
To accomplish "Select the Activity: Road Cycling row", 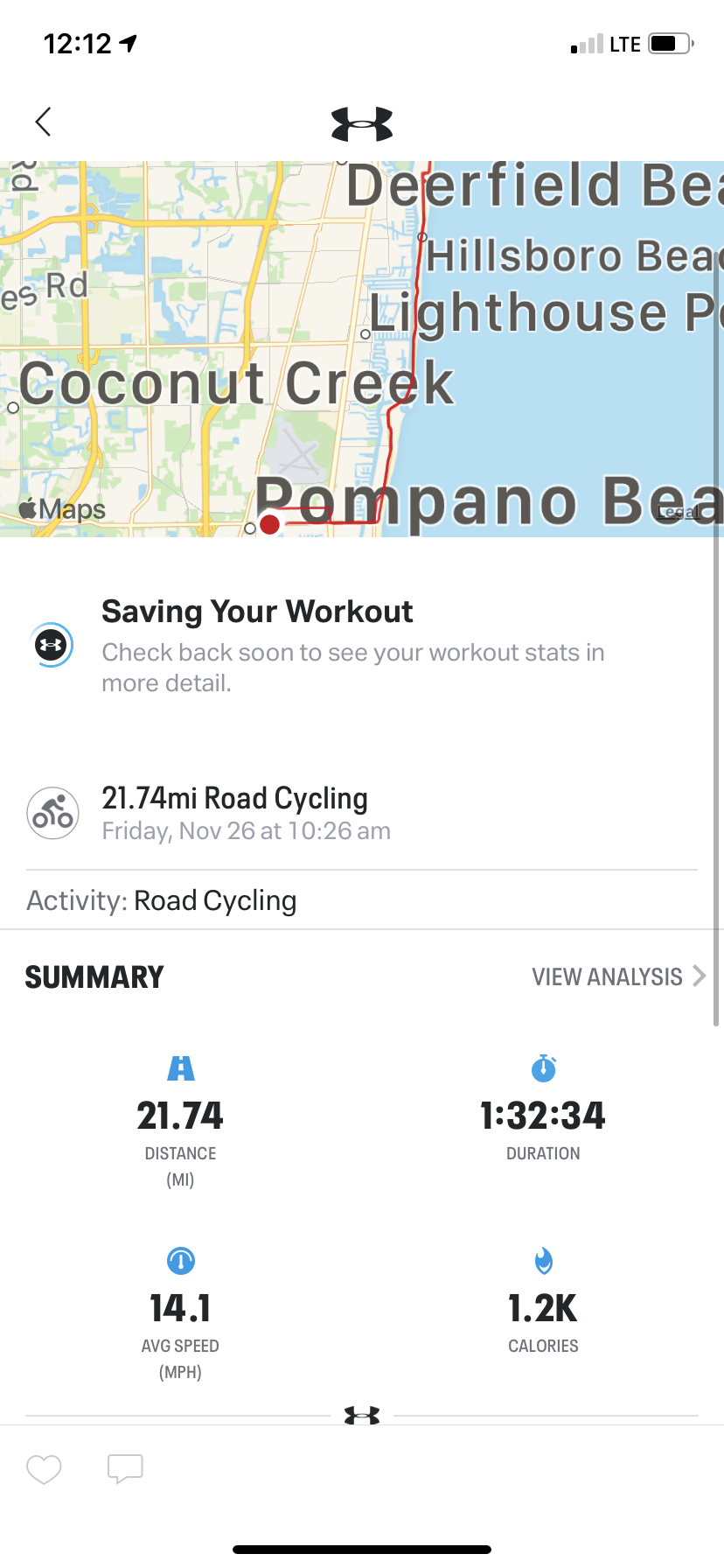I will pyautogui.click(x=362, y=900).
